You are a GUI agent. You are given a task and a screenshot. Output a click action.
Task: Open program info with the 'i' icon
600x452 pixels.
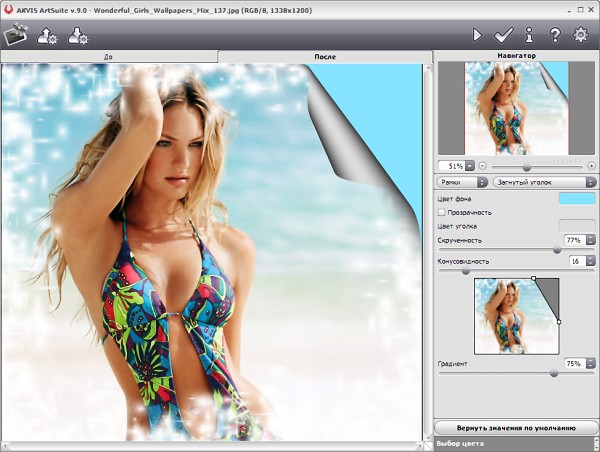[530, 35]
